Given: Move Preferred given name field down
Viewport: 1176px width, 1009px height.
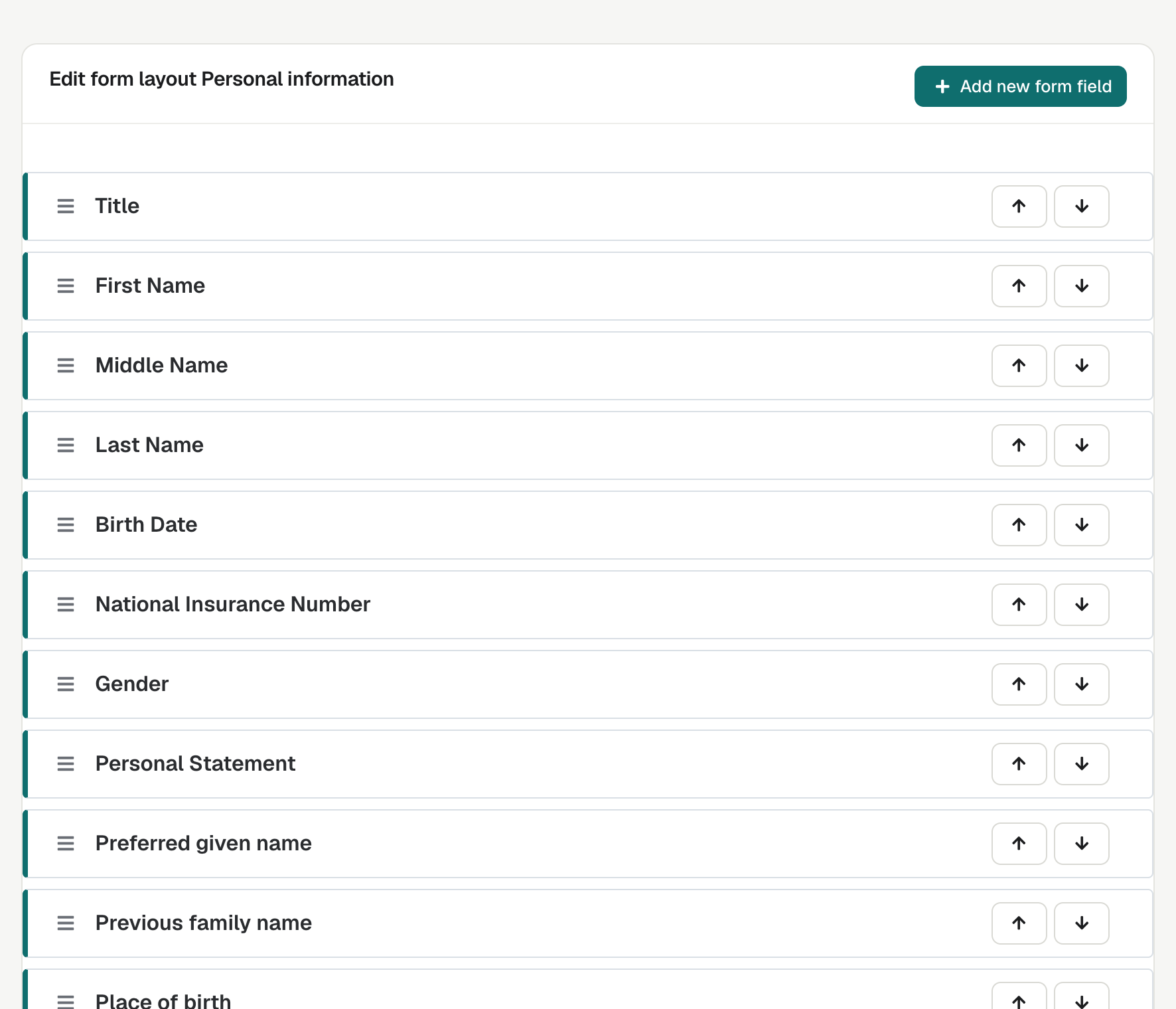Looking at the screenshot, I should point(1082,844).
